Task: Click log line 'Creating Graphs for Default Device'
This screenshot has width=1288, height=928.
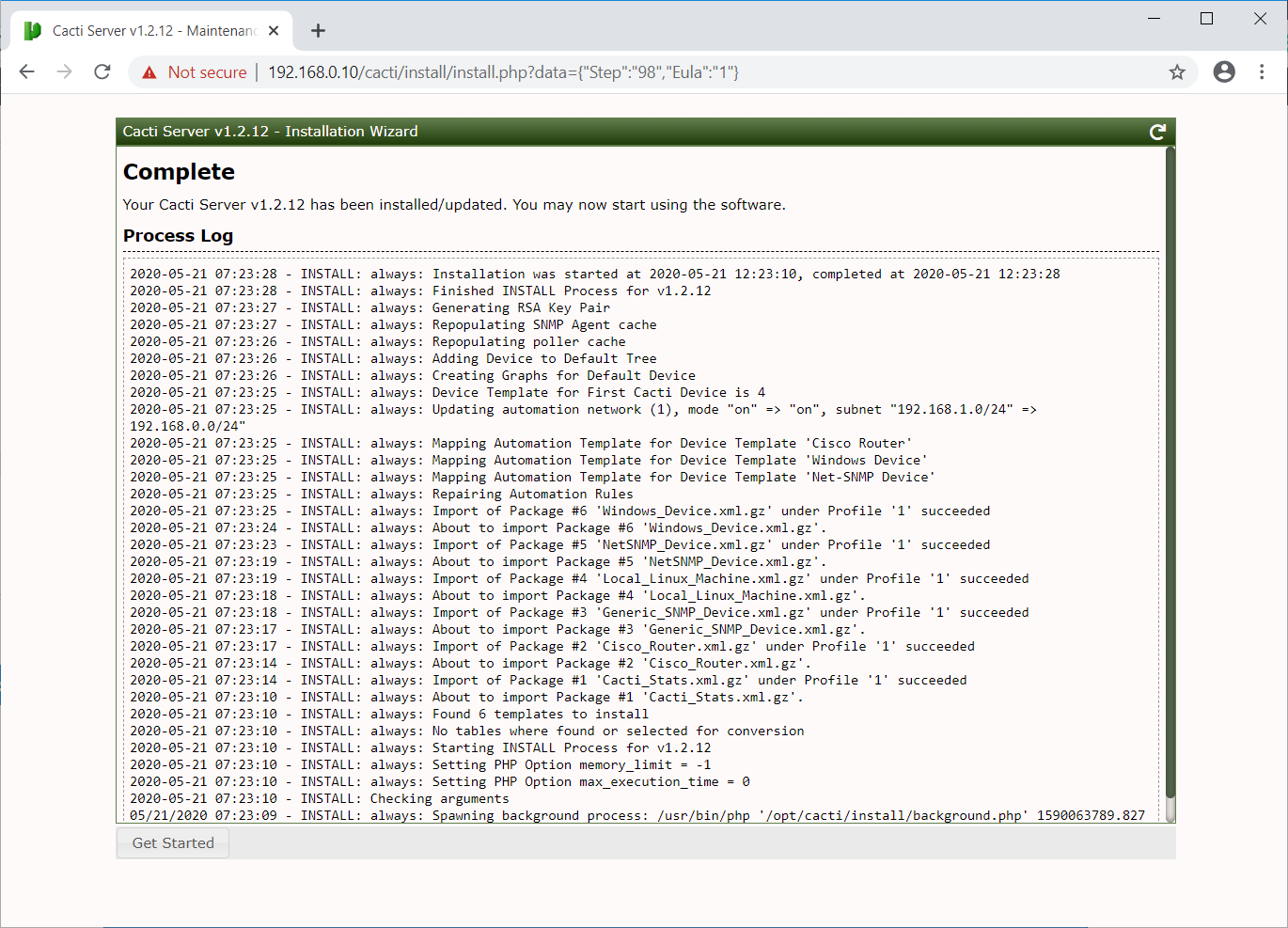Action: click(413, 375)
